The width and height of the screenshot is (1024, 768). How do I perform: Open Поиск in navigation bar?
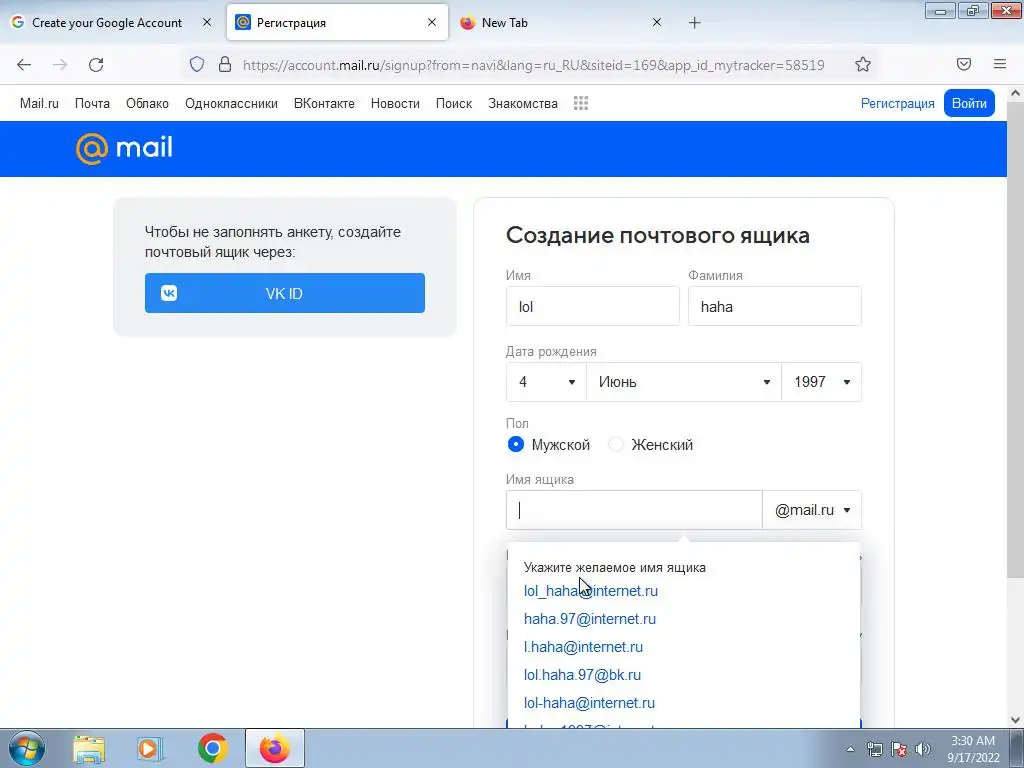point(454,103)
